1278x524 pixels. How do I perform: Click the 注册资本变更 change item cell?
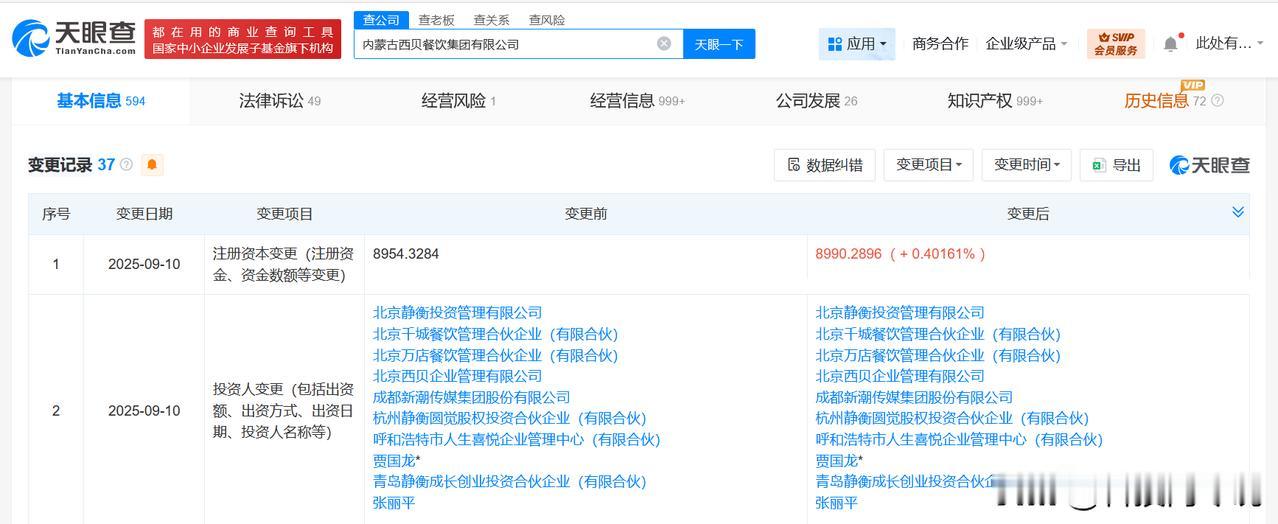point(284,264)
